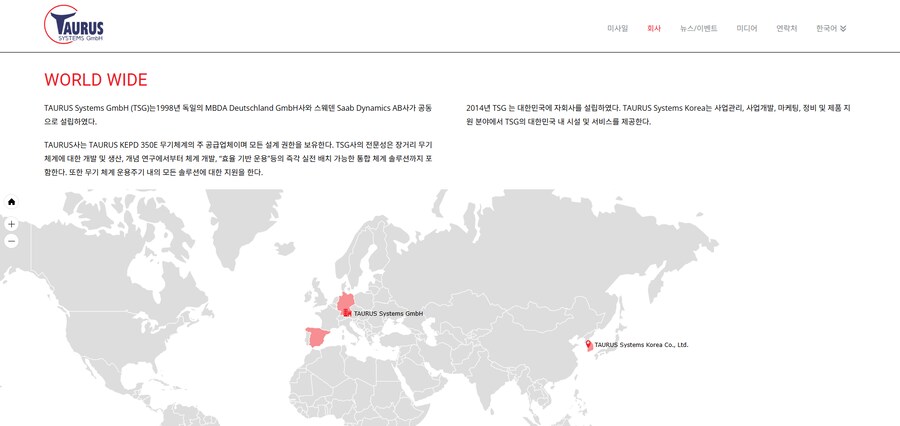Click the WORLD WIDE heading
The image size is (900, 426).
(x=96, y=80)
